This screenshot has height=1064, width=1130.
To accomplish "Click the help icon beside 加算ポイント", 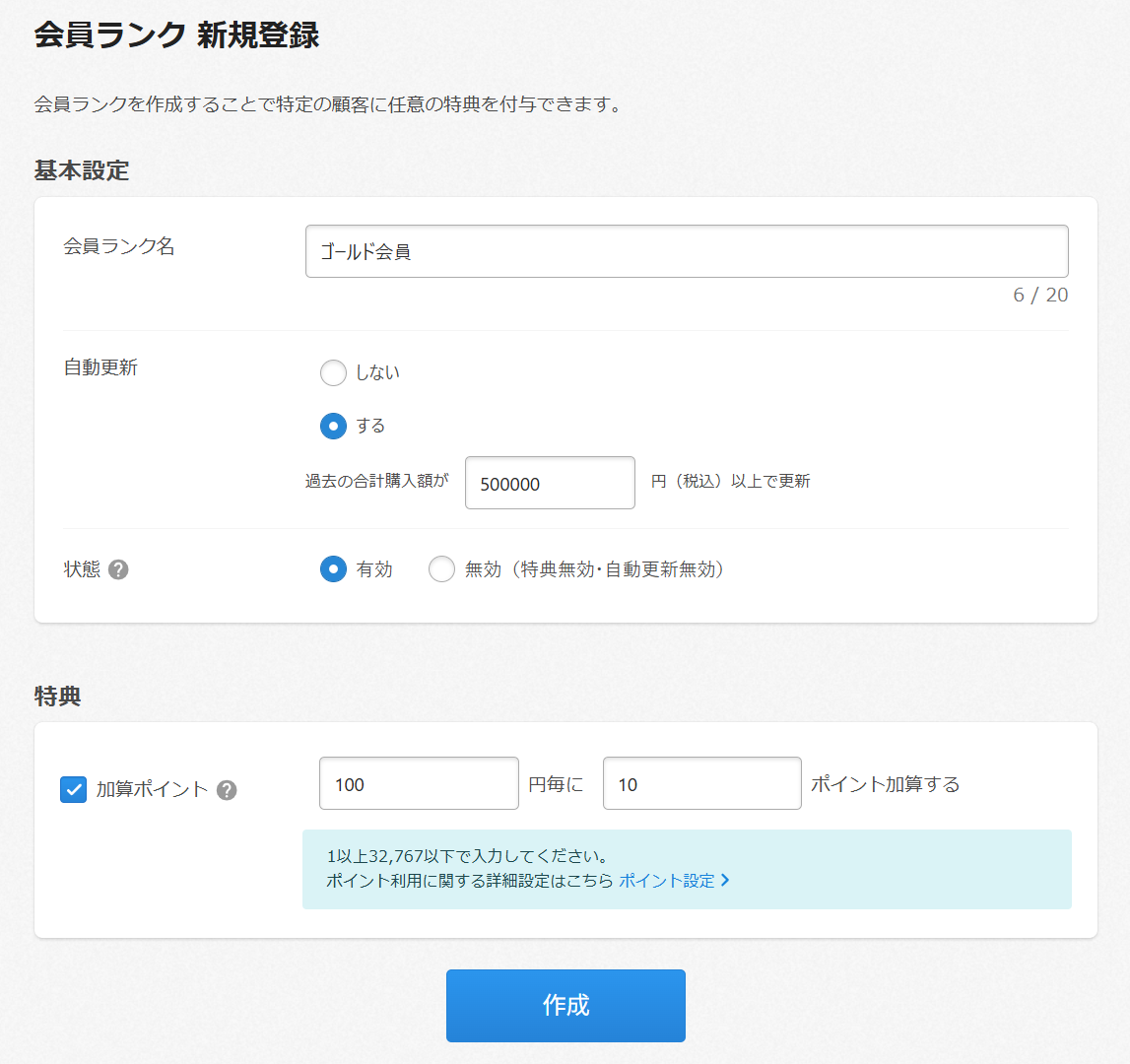I will pos(227,790).
